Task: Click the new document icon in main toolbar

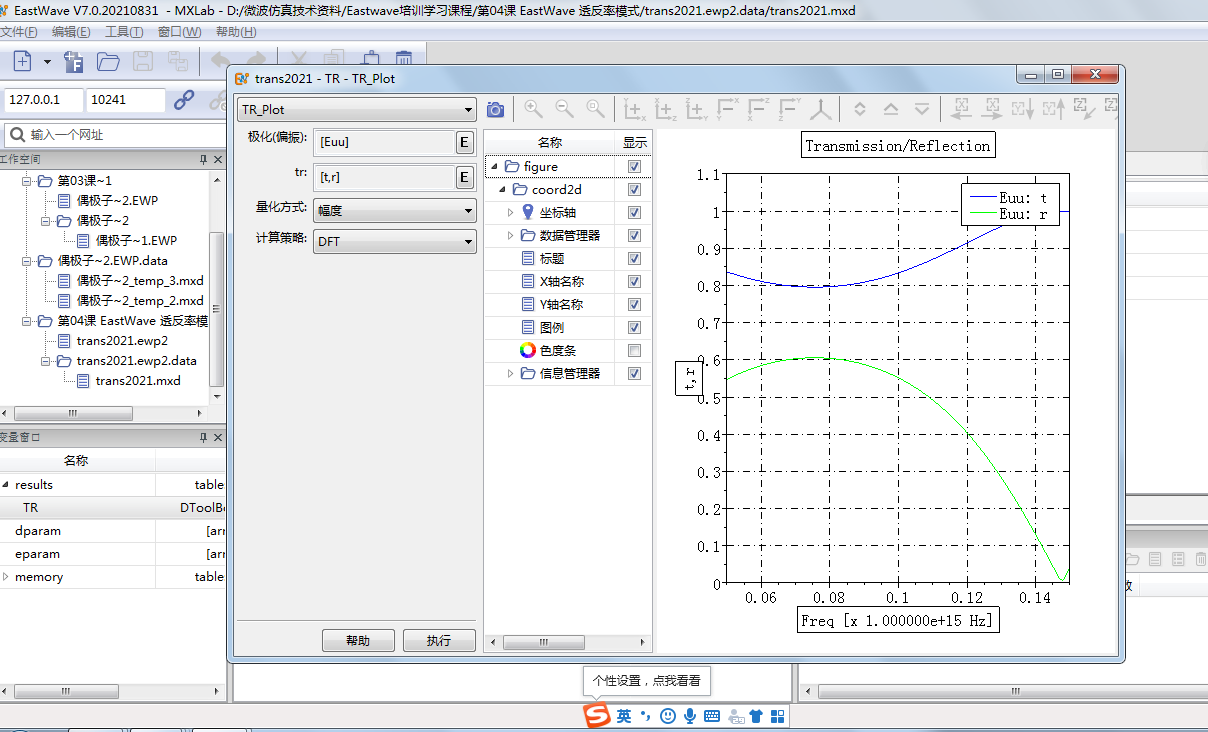Action: (21, 62)
